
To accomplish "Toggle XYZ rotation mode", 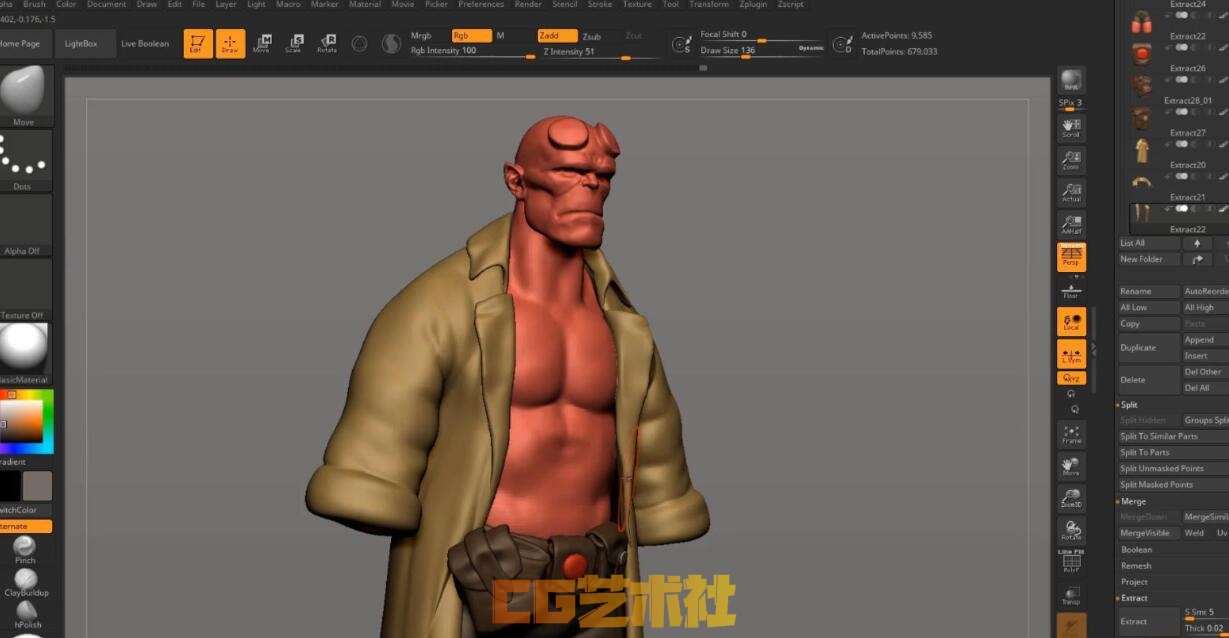I will point(1071,379).
